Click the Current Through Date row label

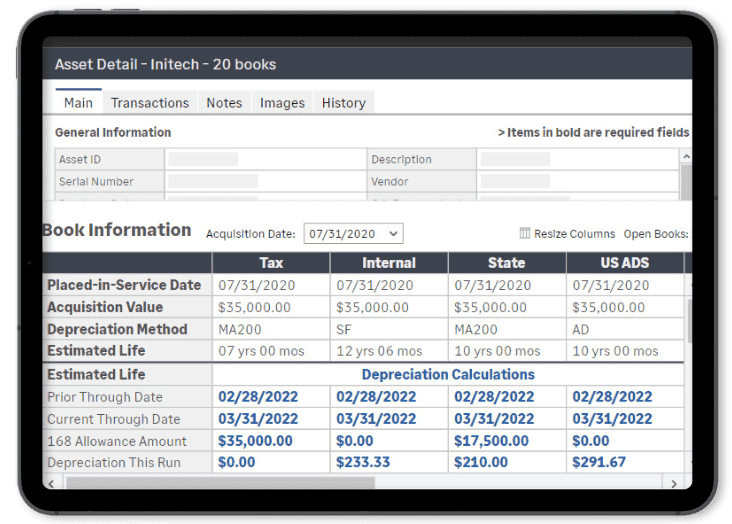114,419
